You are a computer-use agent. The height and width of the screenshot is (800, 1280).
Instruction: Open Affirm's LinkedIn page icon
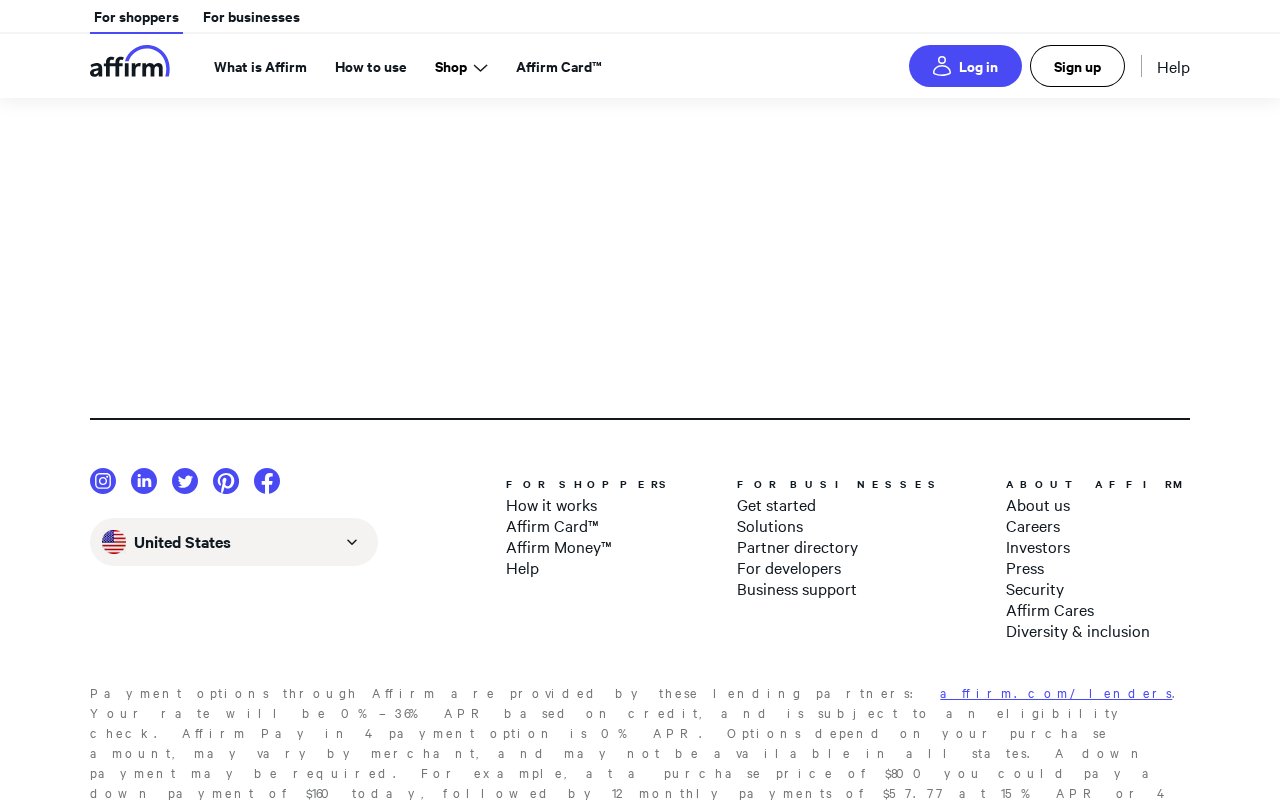(144, 481)
